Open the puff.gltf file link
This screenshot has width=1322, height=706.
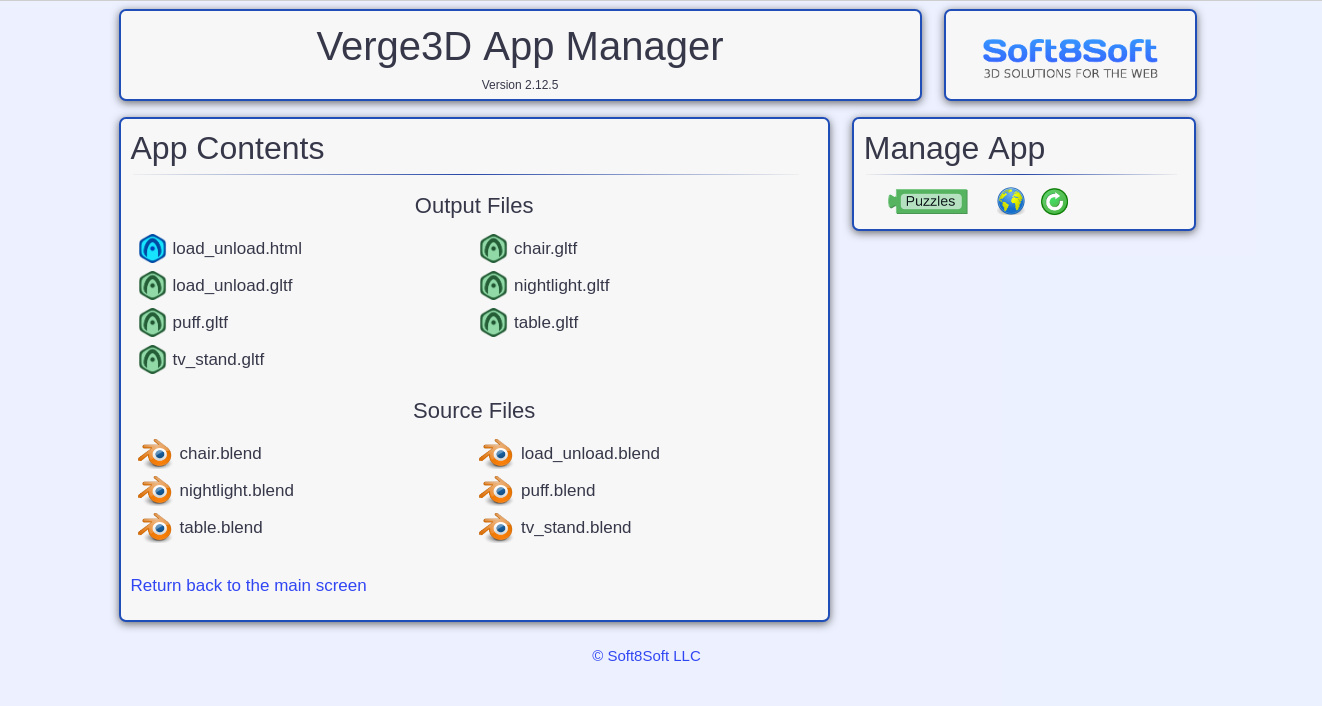200,322
